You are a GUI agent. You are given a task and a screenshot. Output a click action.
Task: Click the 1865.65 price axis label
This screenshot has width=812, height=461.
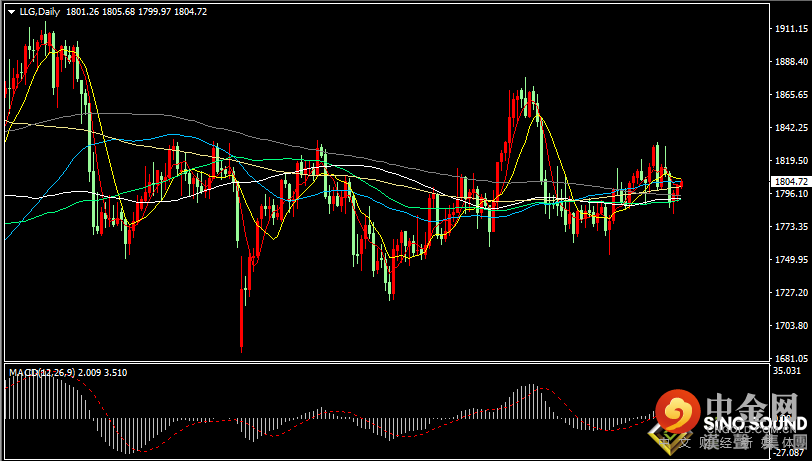(x=791, y=95)
